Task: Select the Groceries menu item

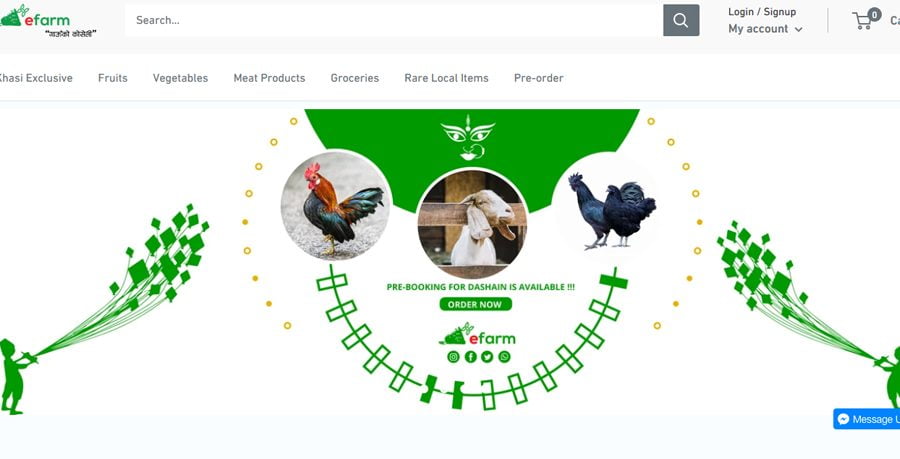Action: point(355,78)
